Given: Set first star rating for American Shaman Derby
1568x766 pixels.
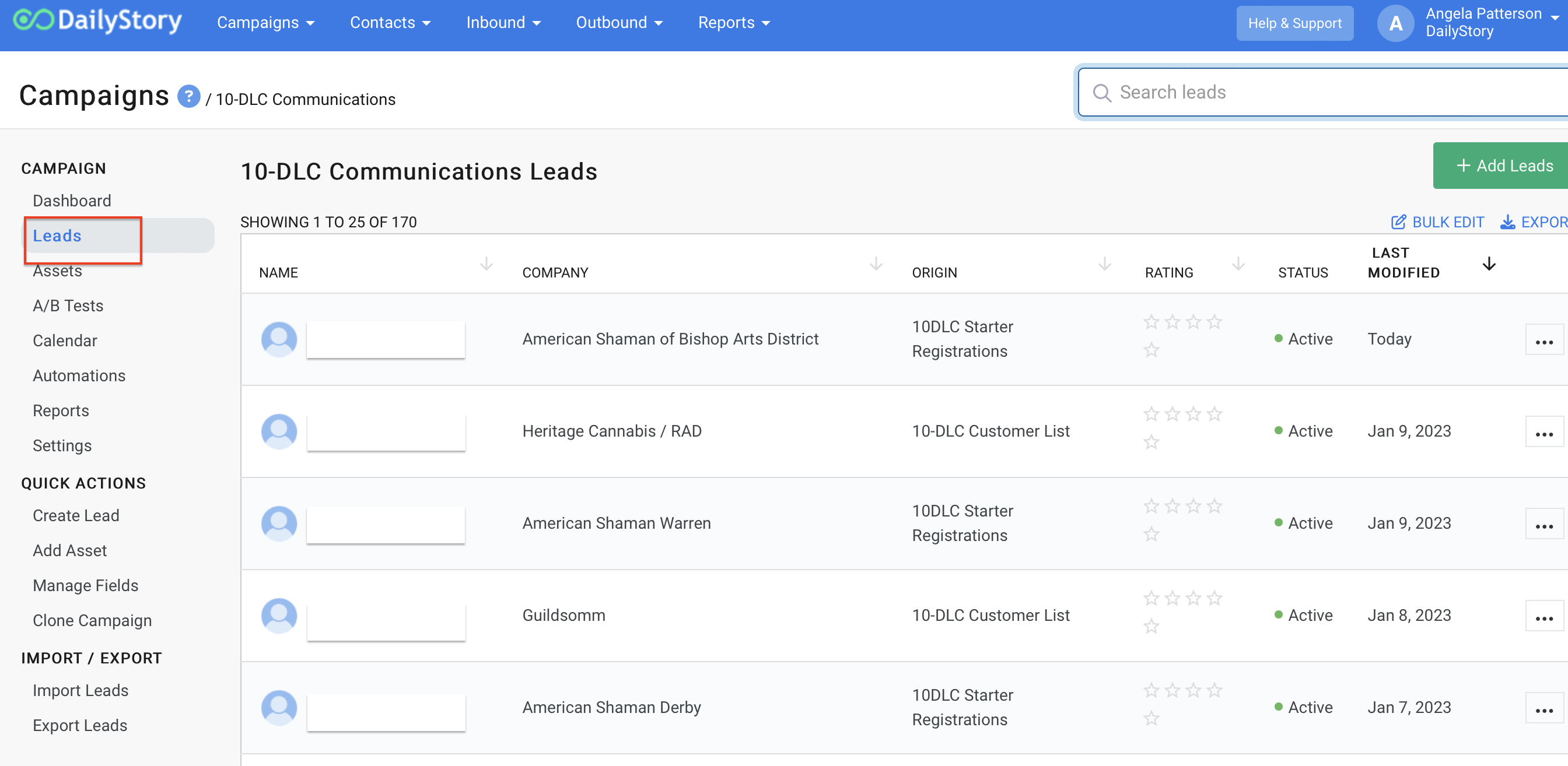Looking at the screenshot, I should (x=1151, y=691).
